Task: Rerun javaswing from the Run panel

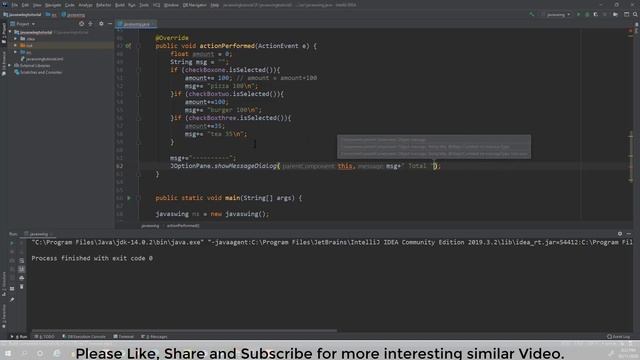Action: [x=12, y=243]
